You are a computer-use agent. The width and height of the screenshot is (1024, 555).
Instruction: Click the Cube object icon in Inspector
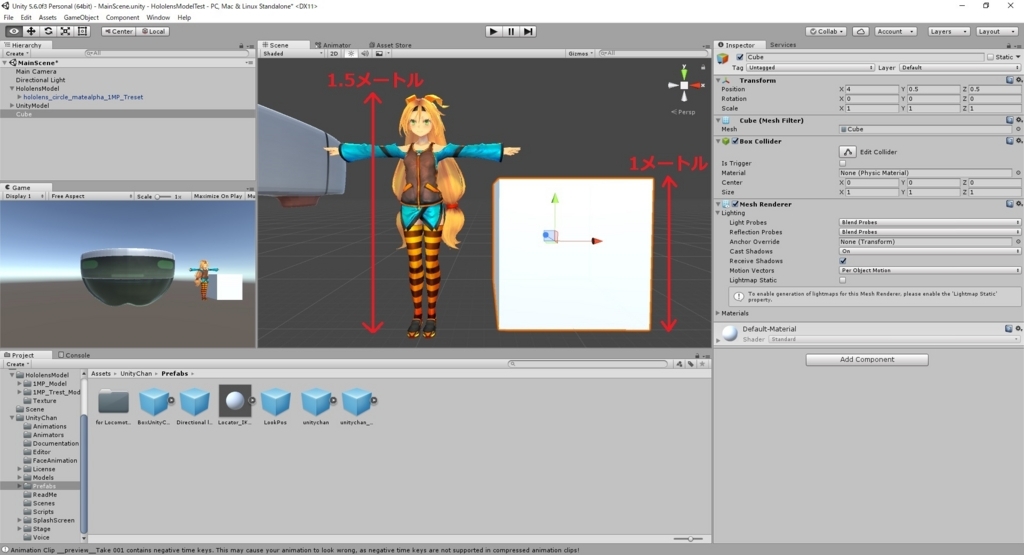click(723, 58)
